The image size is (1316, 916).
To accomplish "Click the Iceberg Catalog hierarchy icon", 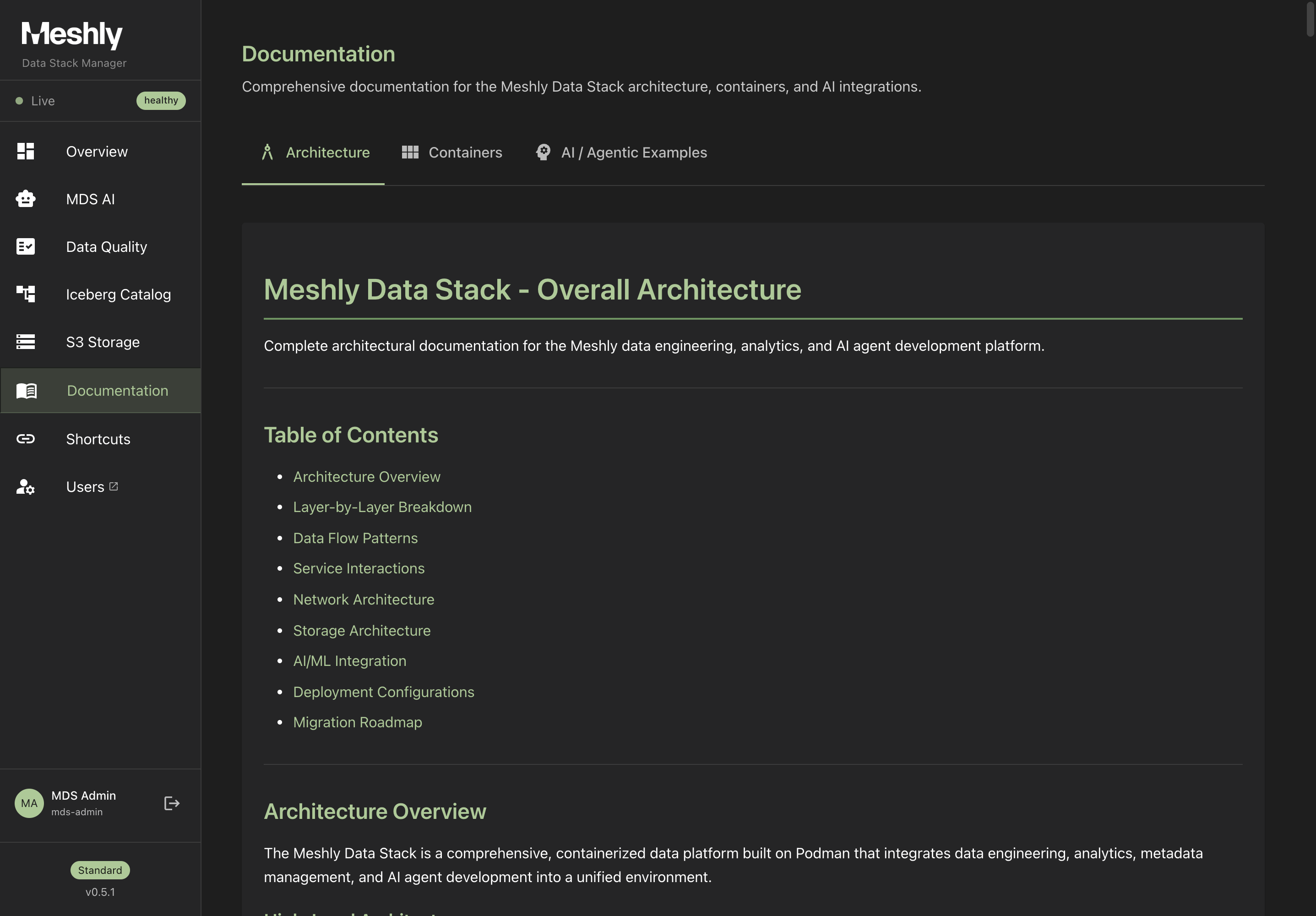I will [x=26, y=294].
